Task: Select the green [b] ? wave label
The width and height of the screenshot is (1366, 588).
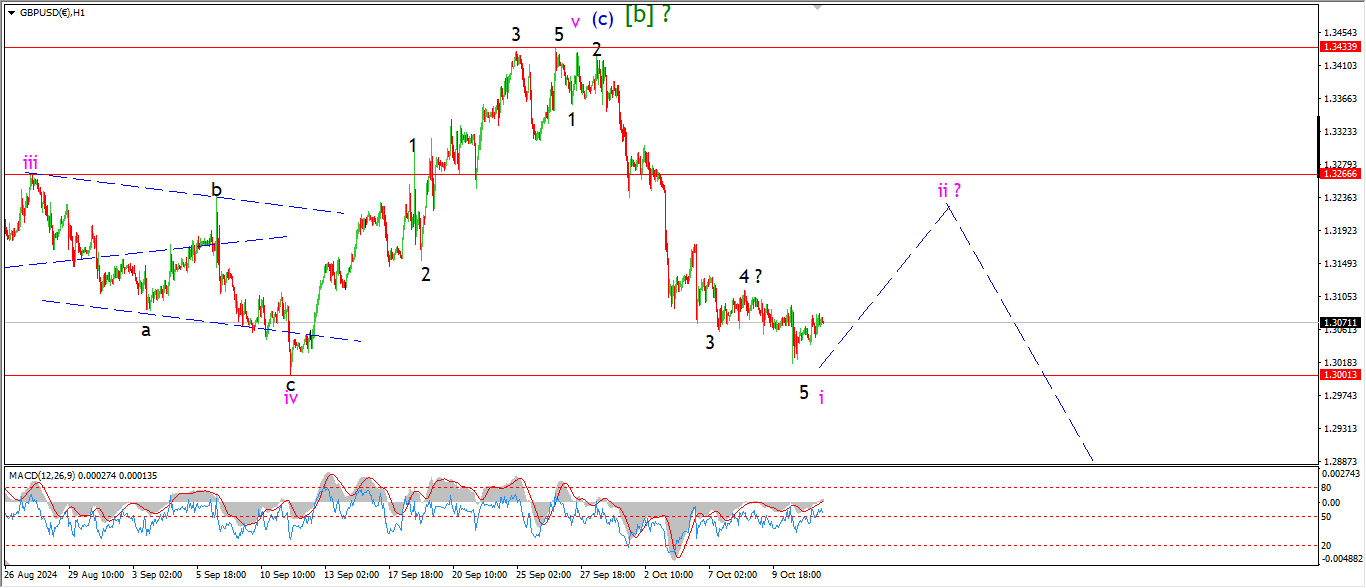Action: point(647,15)
